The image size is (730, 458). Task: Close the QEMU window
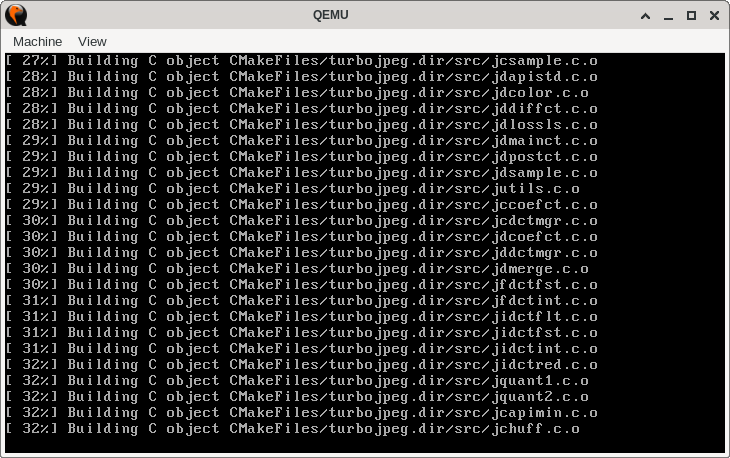[x=714, y=15]
